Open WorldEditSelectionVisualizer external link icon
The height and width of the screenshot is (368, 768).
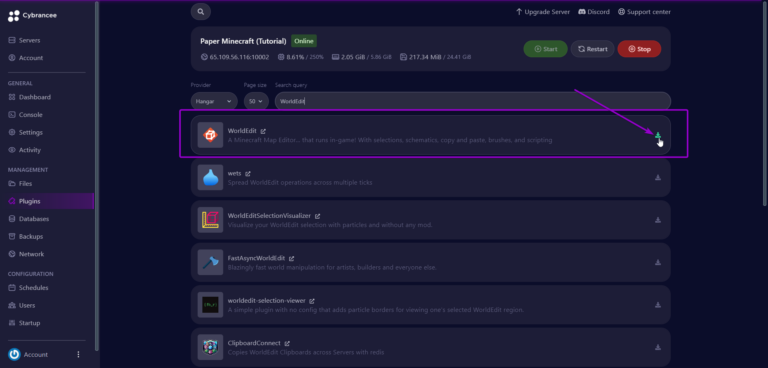point(317,216)
